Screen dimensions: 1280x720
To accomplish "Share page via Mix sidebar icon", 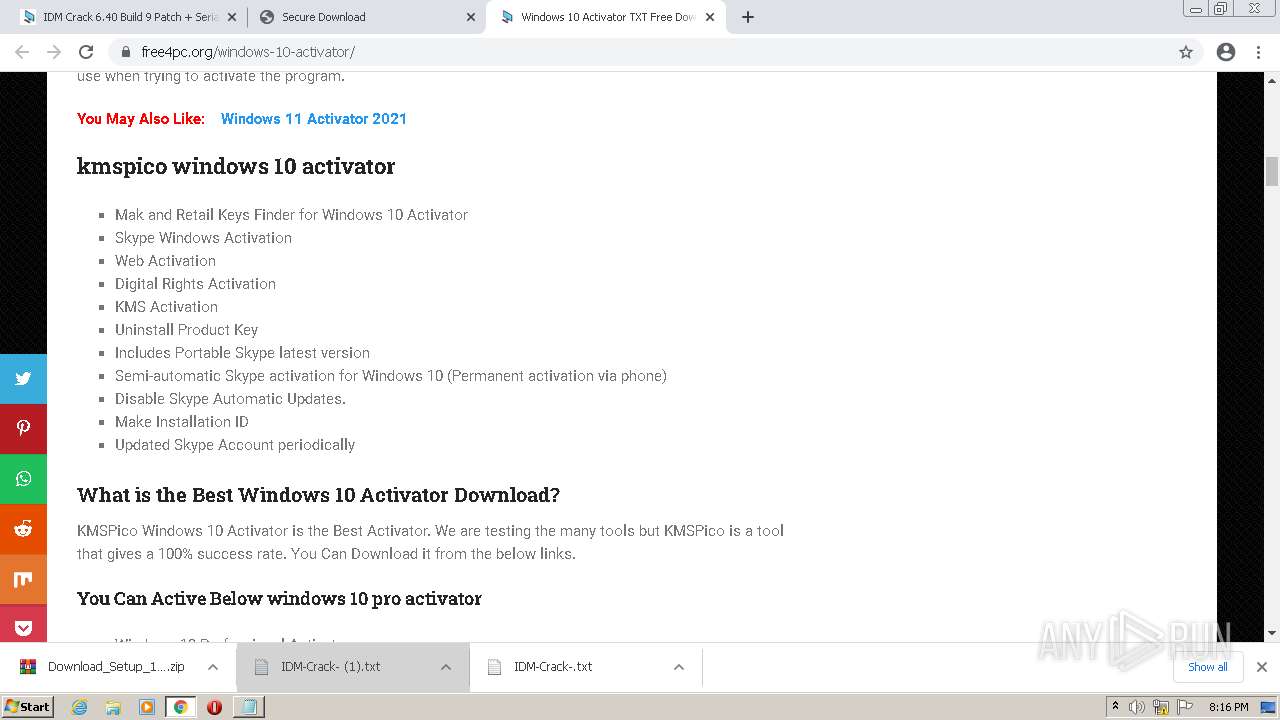I will (x=23, y=579).
